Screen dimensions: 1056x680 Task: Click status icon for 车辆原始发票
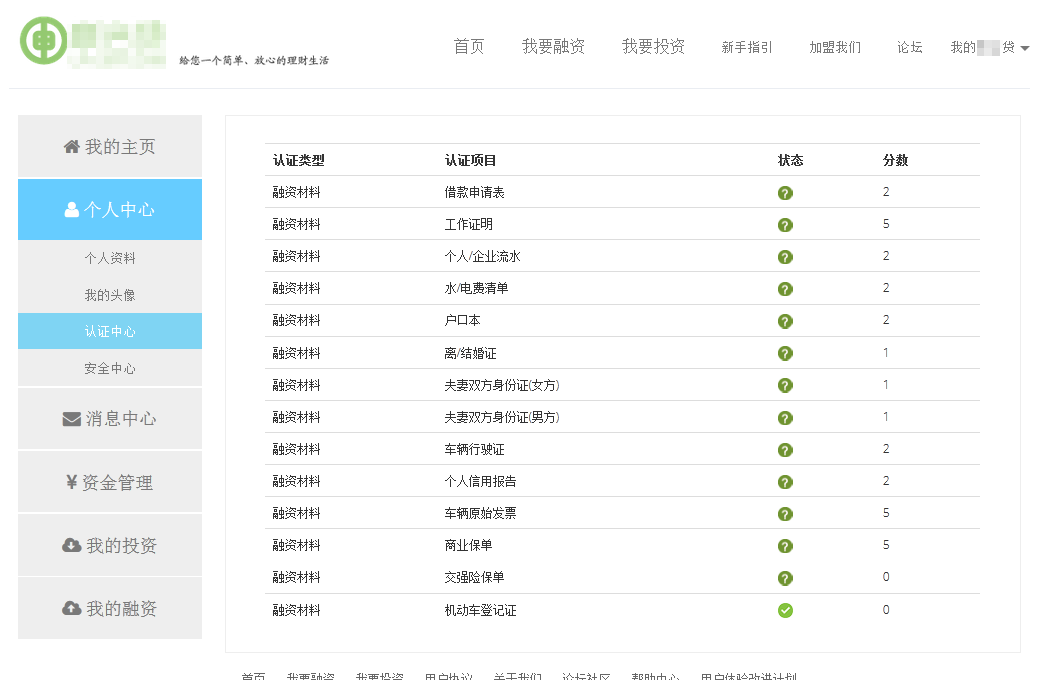click(785, 514)
